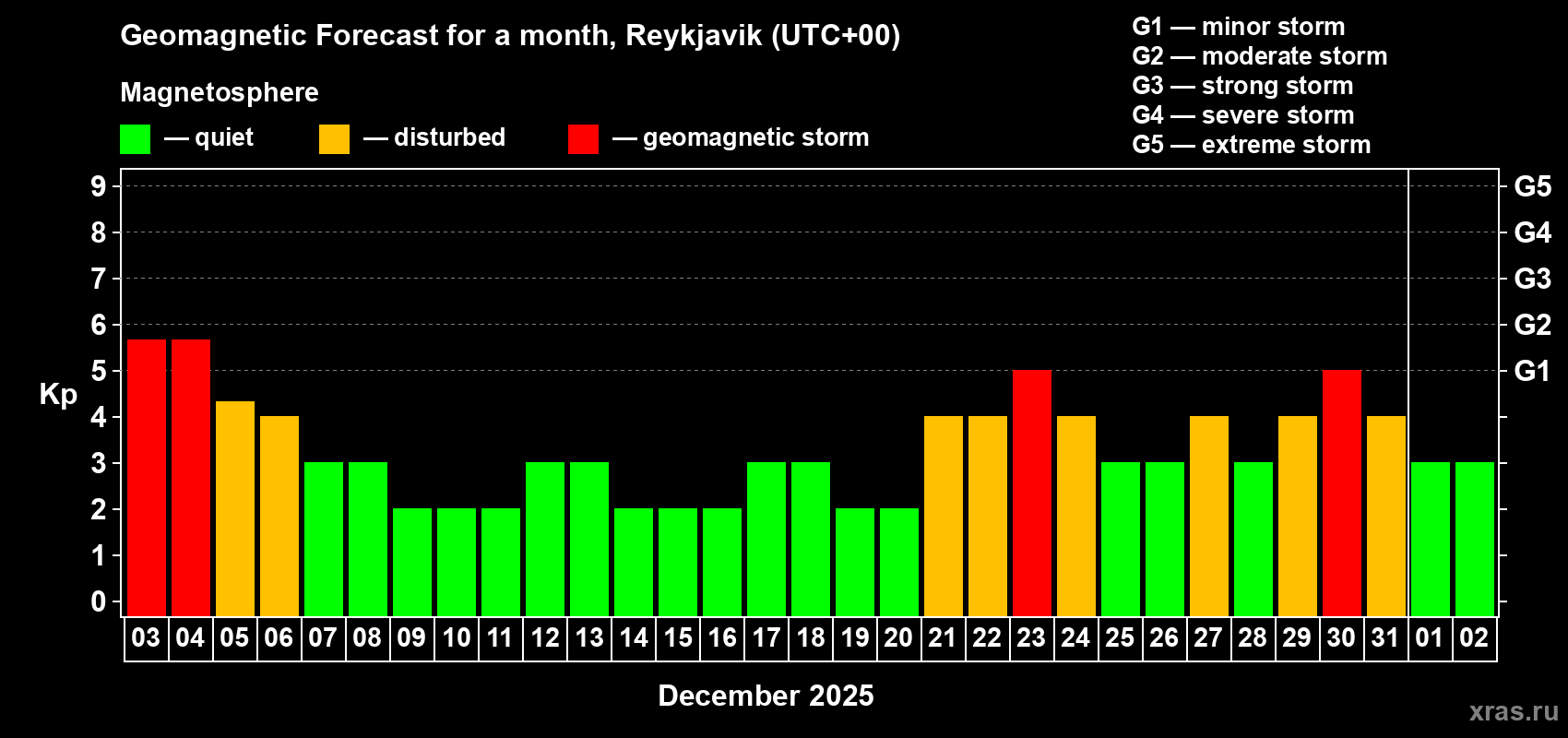Select the green bar for day 12
This screenshot has width=1568, height=738.
545,539
